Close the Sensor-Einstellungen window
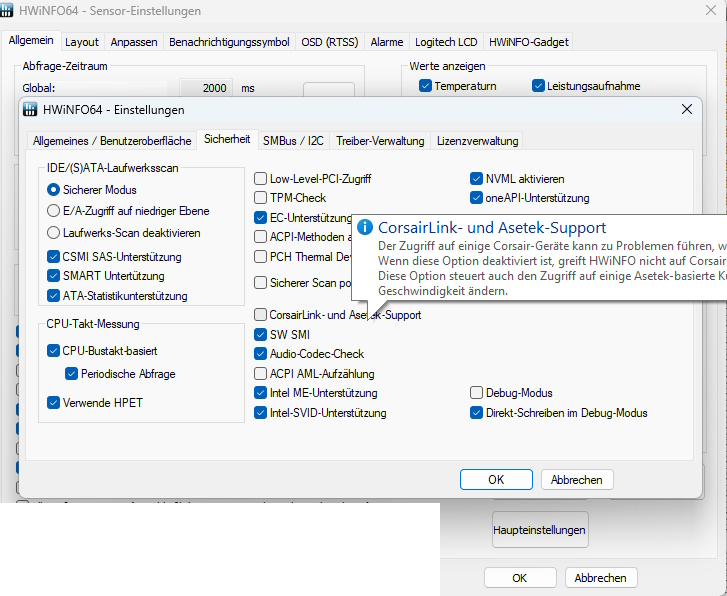 point(710,10)
